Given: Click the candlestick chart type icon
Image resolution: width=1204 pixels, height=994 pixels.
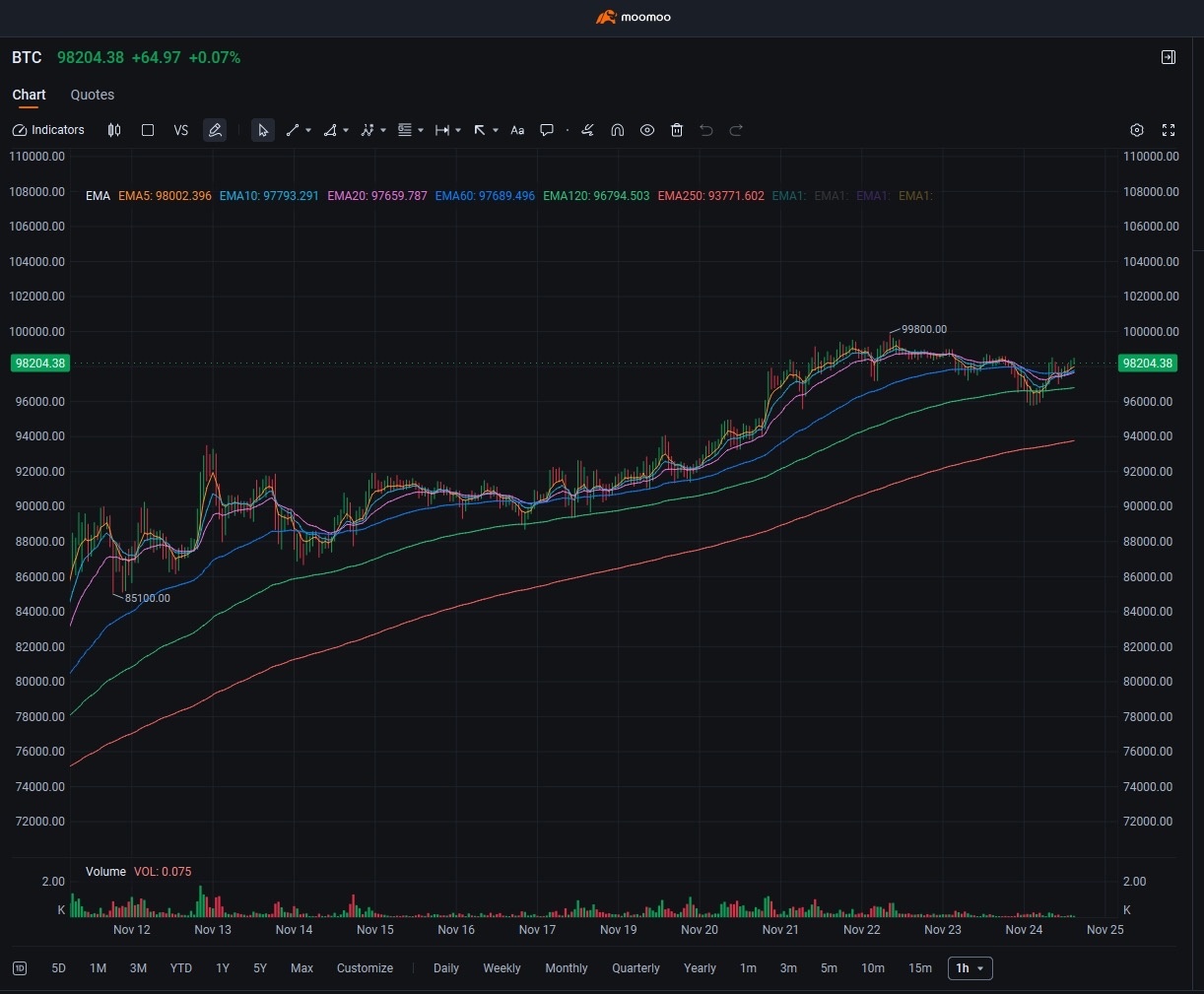Looking at the screenshot, I should (114, 130).
